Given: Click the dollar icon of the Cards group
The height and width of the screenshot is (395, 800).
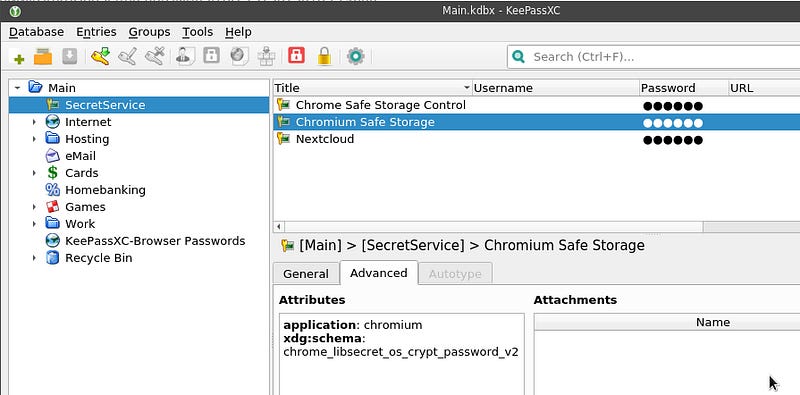Looking at the screenshot, I should (x=53, y=173).
